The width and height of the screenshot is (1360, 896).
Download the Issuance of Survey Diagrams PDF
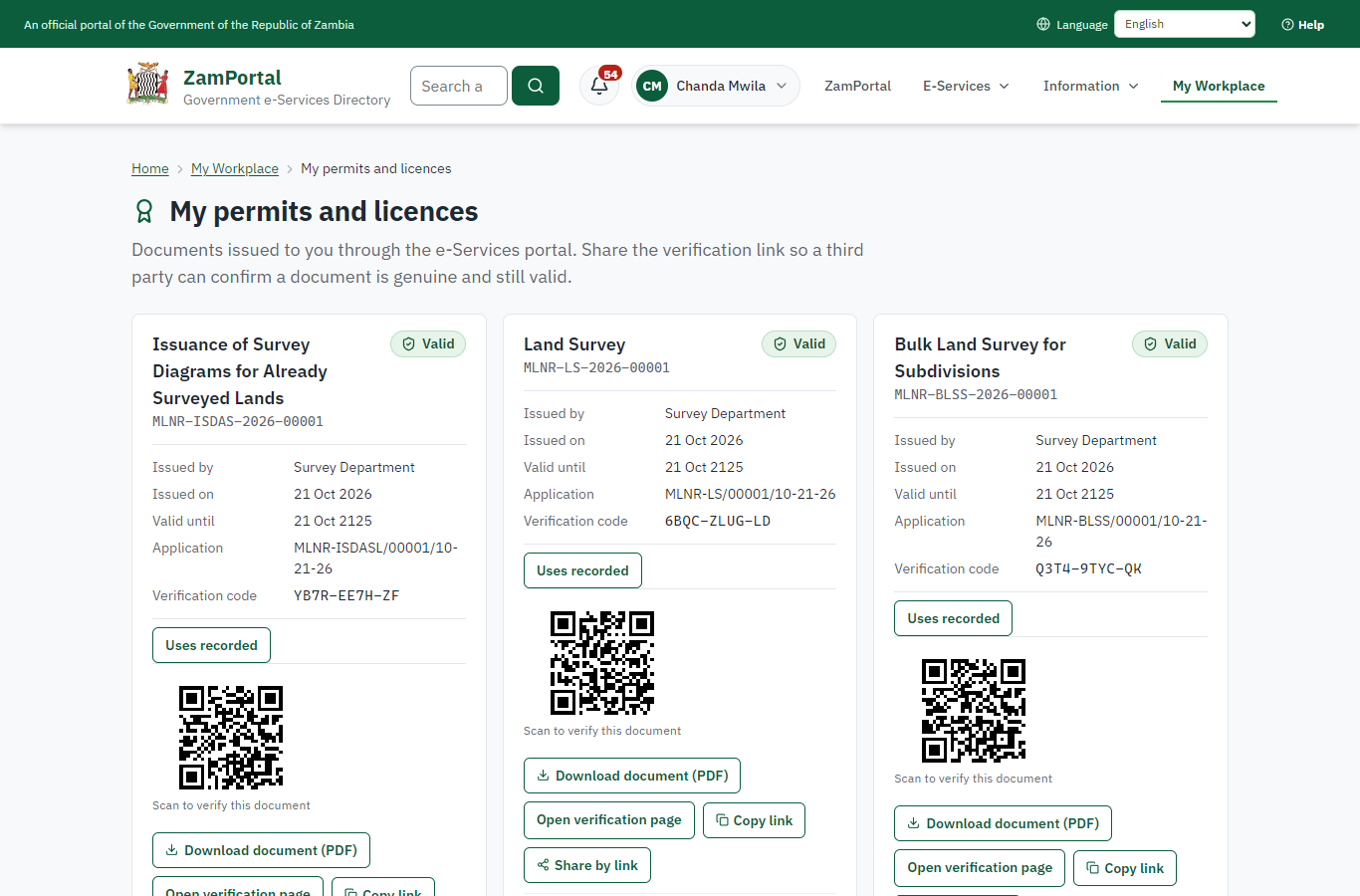click(x=261, y=850)
